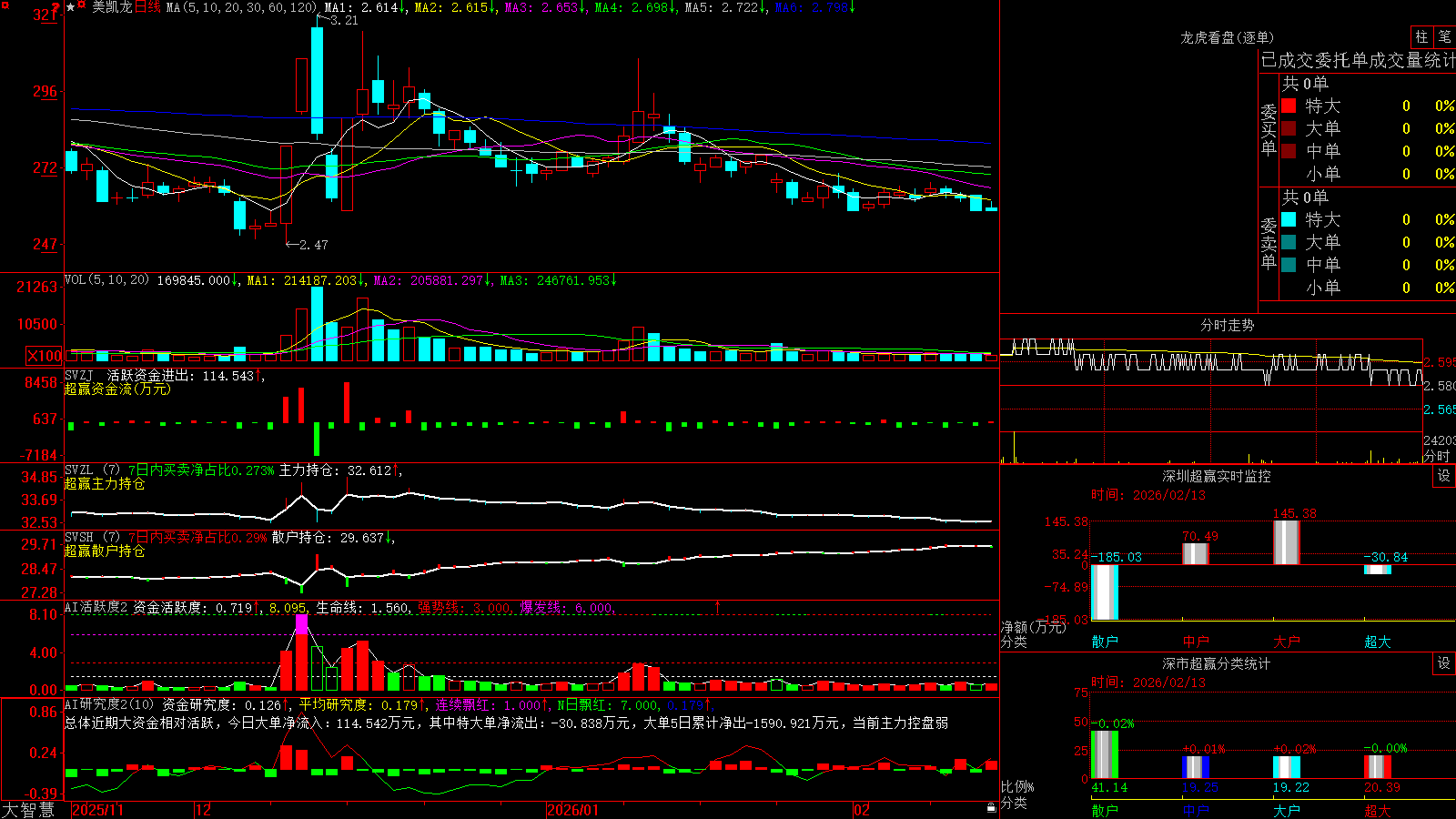The width and height of the screenshot is (1456, 819).
Task: Click the 深市超赢分类统计 title
Action: tap(1216, 663)
